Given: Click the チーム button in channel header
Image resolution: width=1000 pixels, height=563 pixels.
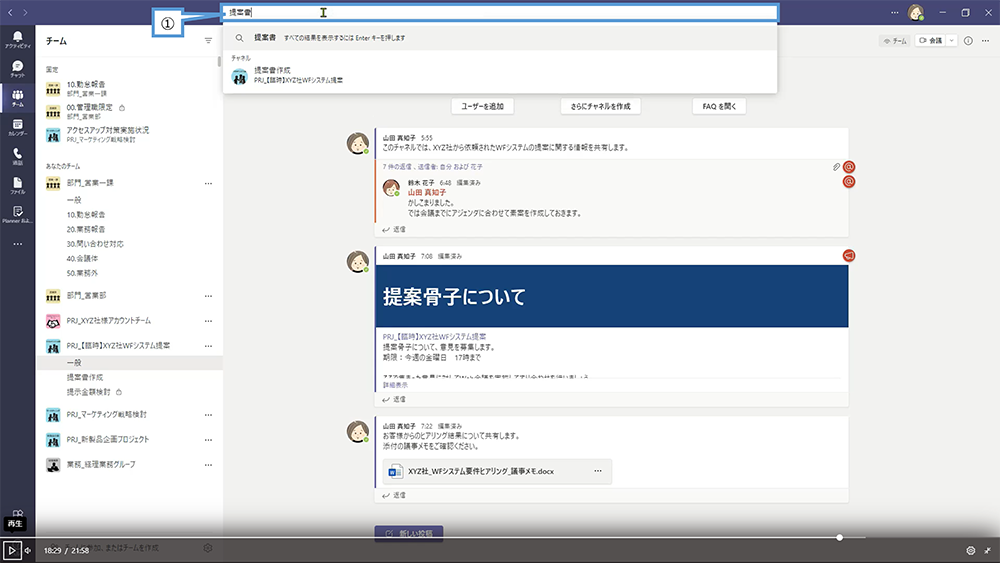Looking at the screenshot, I should pos(894,41).
